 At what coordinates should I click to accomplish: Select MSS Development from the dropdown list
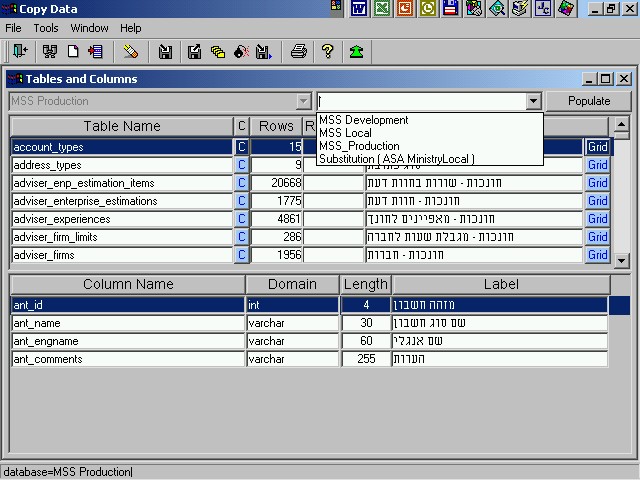click(x=364, y=120)
